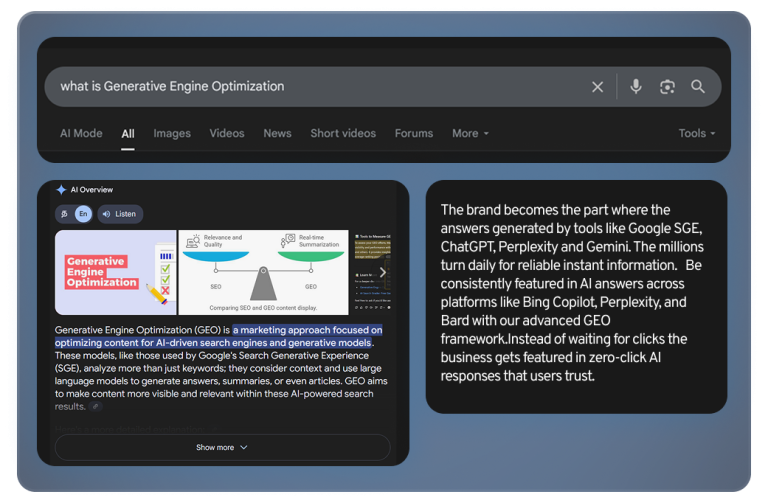Open the Videos tab
Viewport: 768px width, 503px height.
click(x=227, y=133)
